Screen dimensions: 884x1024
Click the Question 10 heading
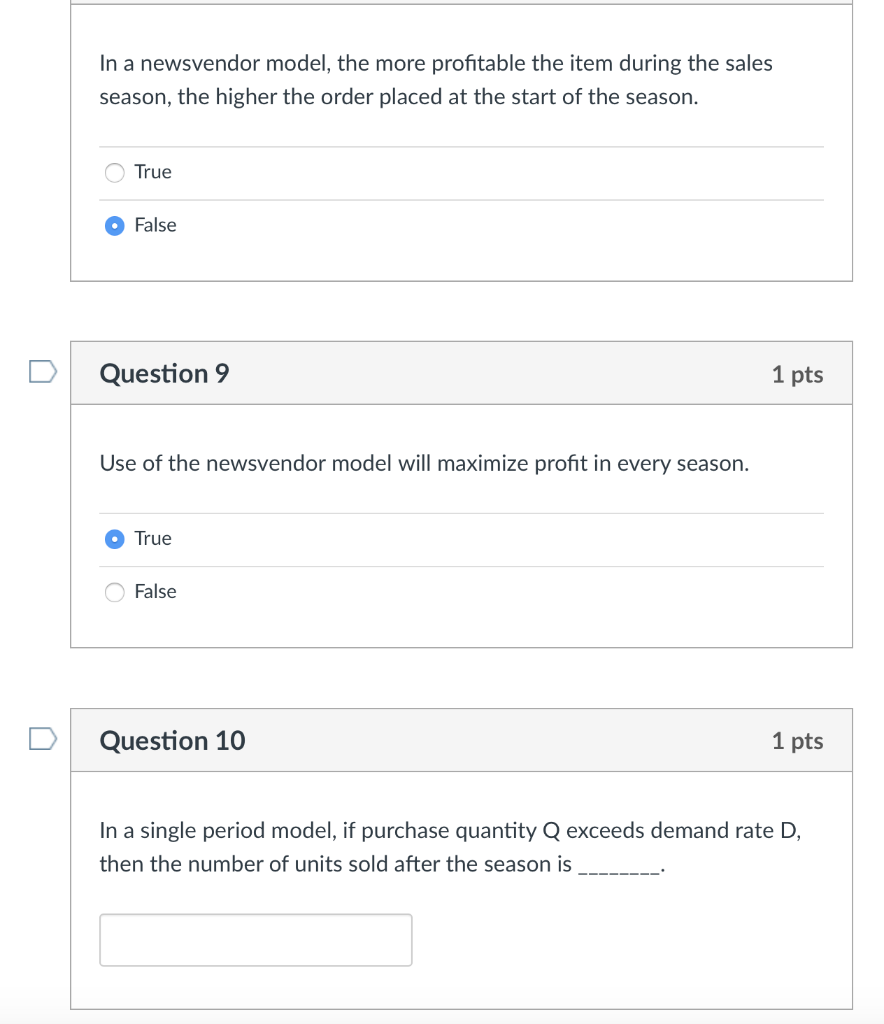coord(173,741)
